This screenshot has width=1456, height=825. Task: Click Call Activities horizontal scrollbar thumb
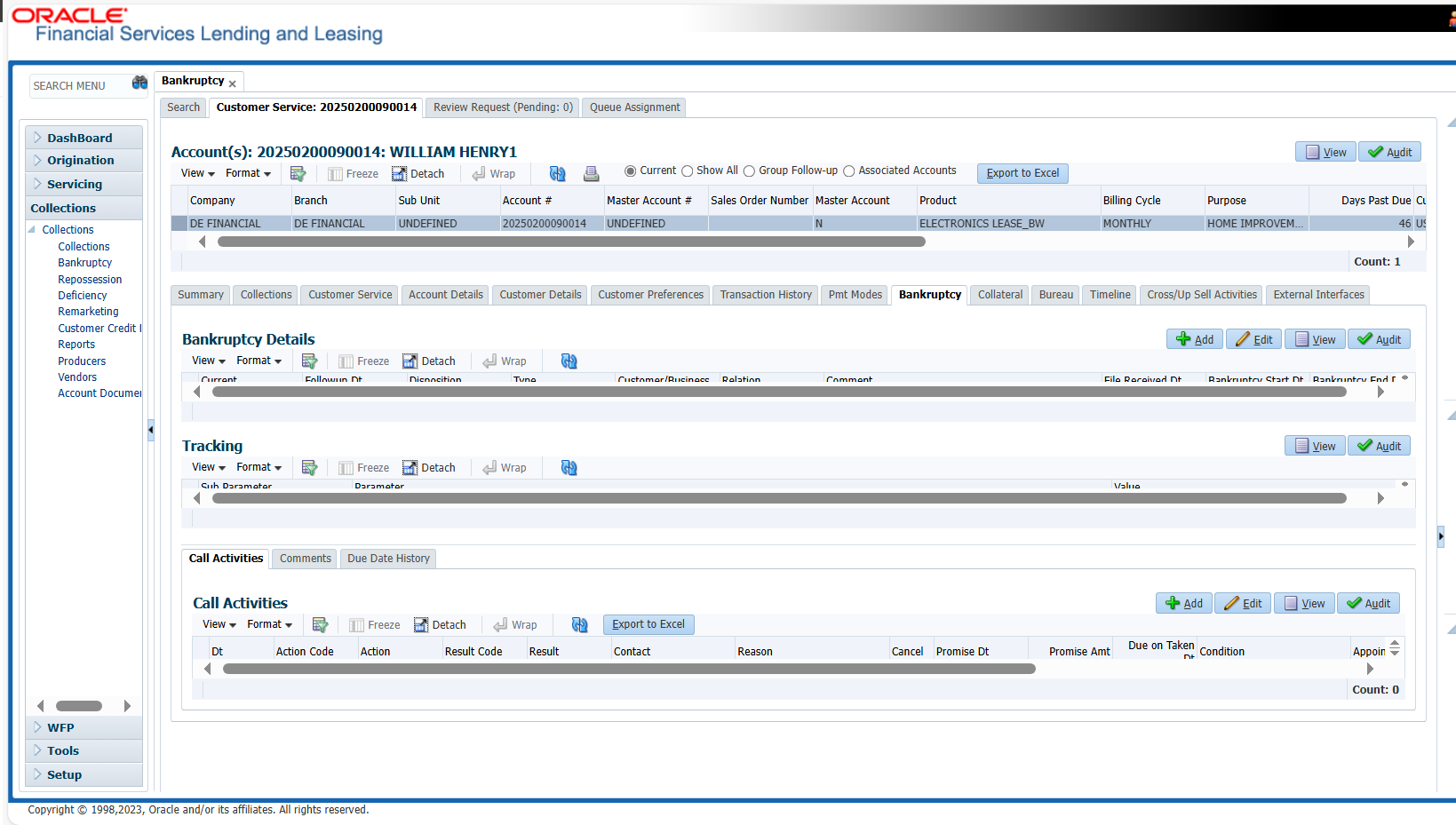coord(629,669)
